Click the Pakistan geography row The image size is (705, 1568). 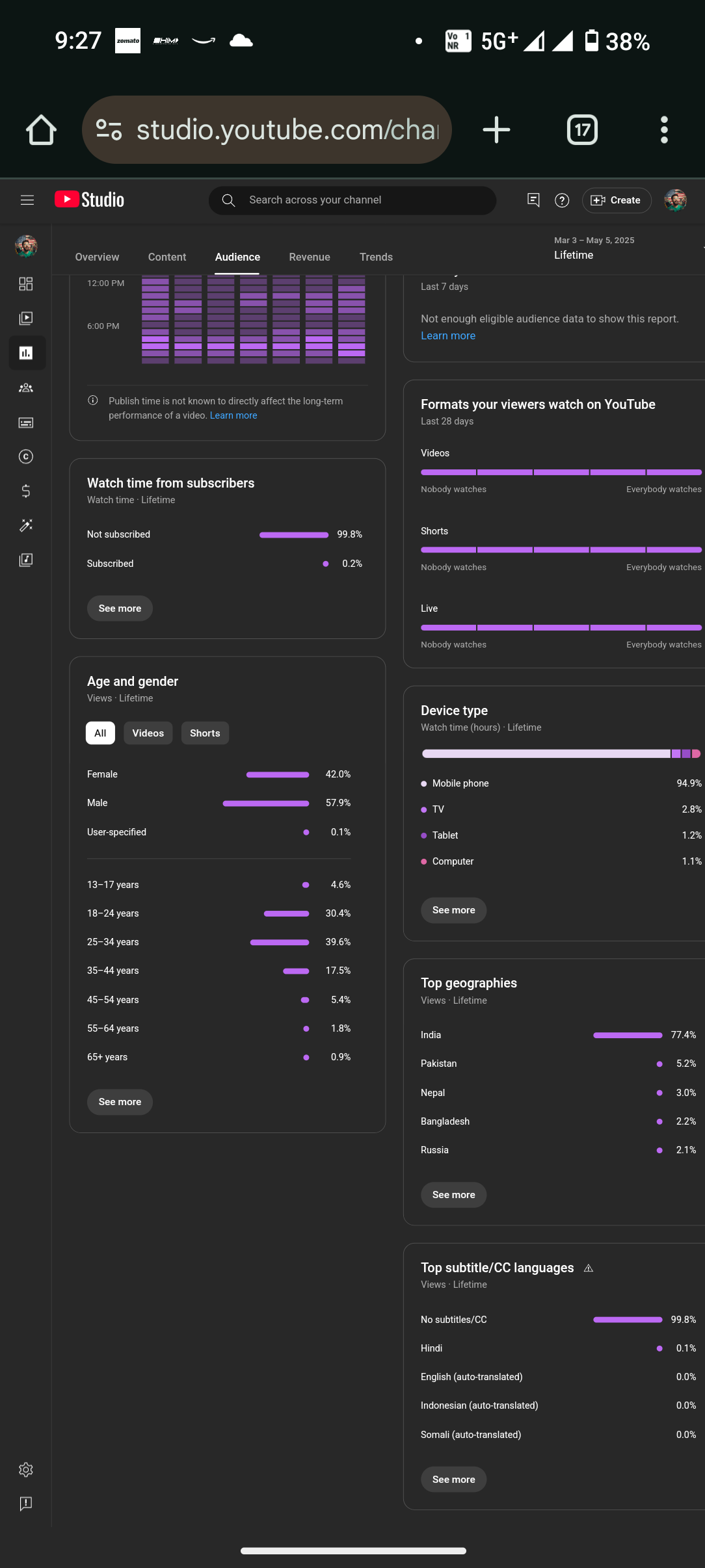pyautogui.click(x=559, y=1064)
